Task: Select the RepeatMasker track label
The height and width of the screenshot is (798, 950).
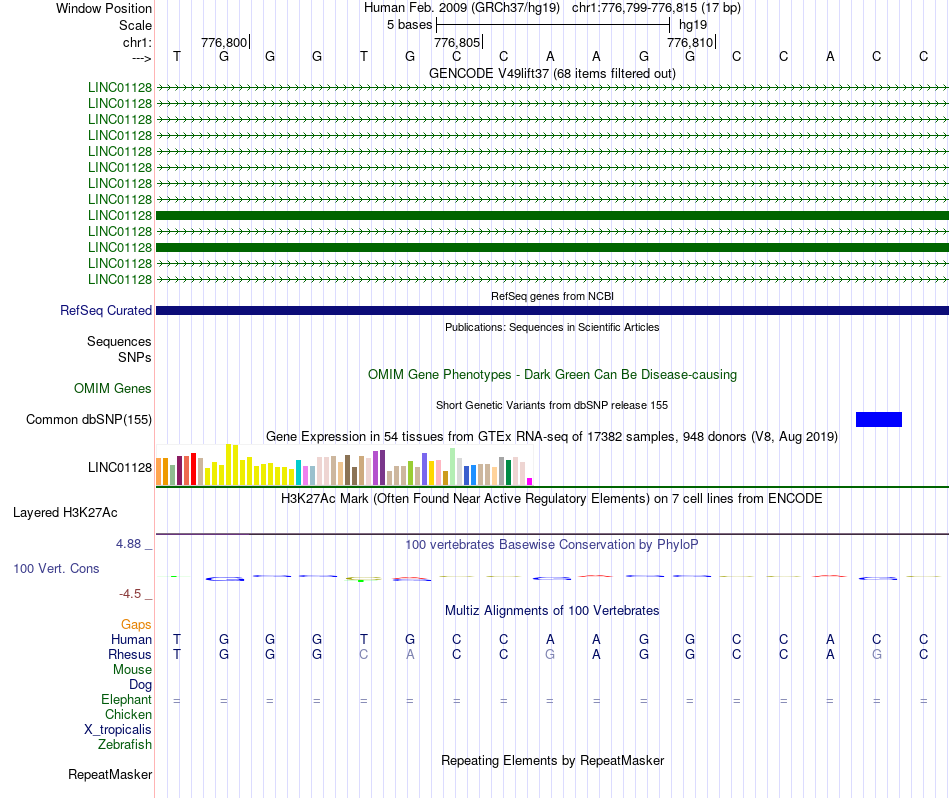Action: coord(110,774)
